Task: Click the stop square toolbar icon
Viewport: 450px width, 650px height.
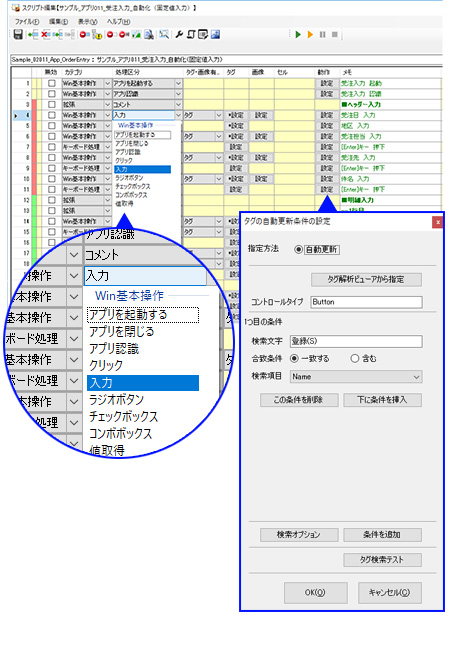Action: [335, 34]
